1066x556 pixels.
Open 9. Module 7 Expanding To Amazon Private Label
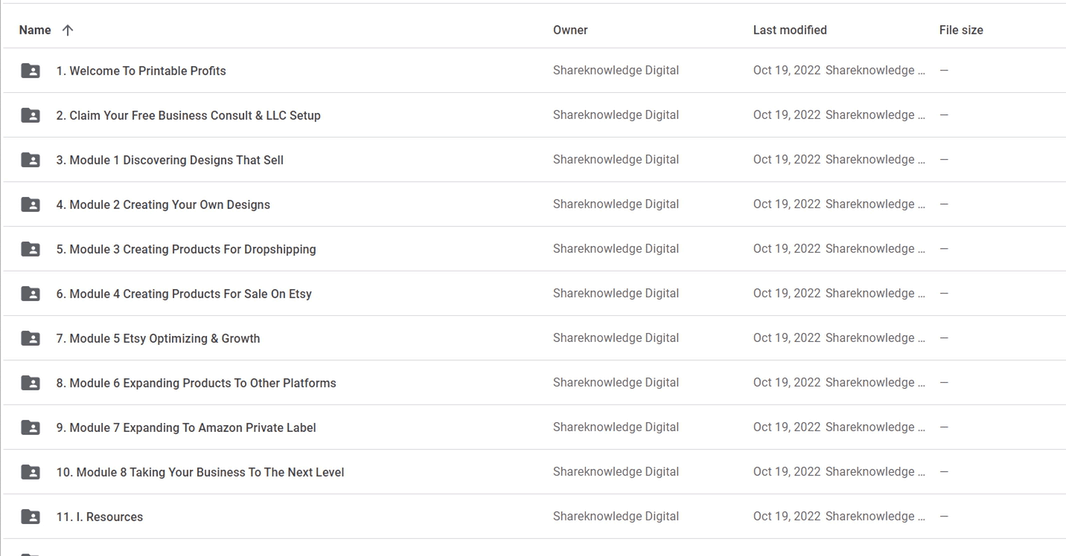(186, 428)
